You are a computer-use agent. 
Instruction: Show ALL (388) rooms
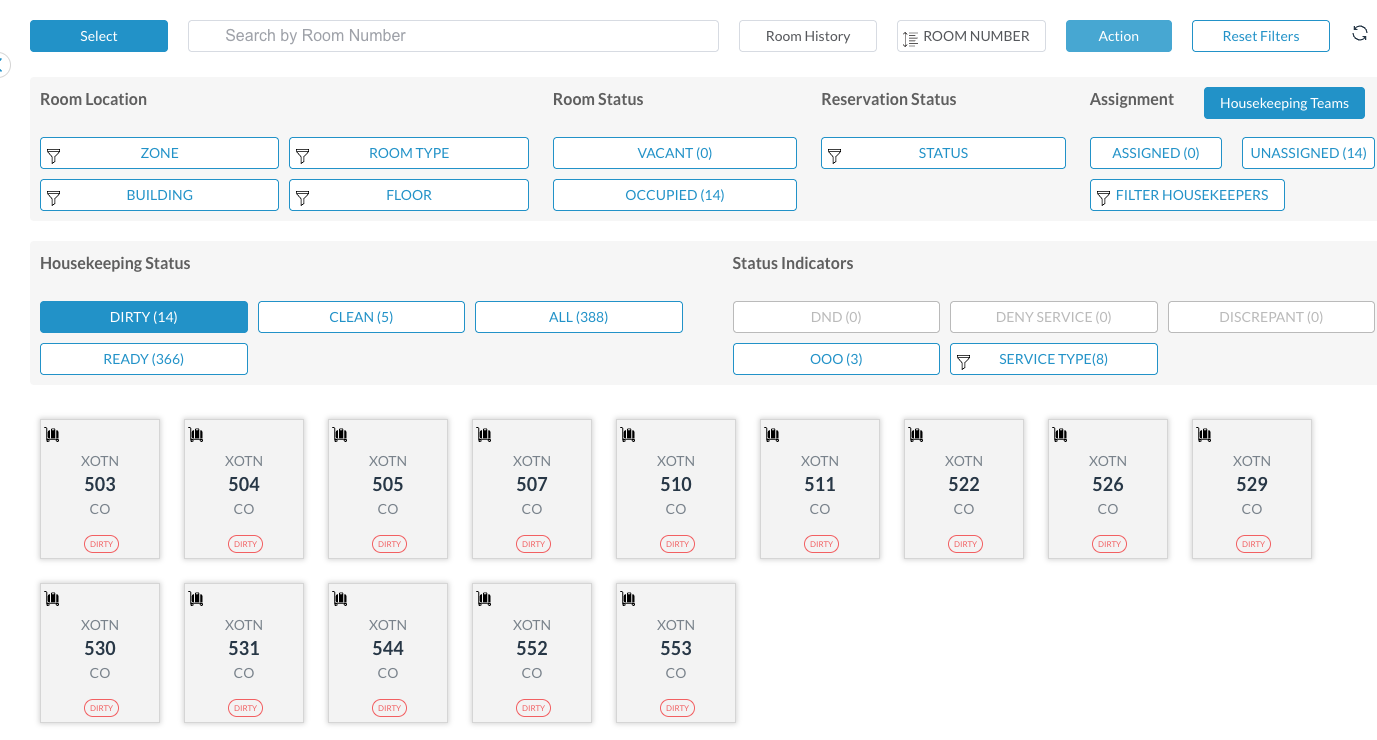pos(578,317)
